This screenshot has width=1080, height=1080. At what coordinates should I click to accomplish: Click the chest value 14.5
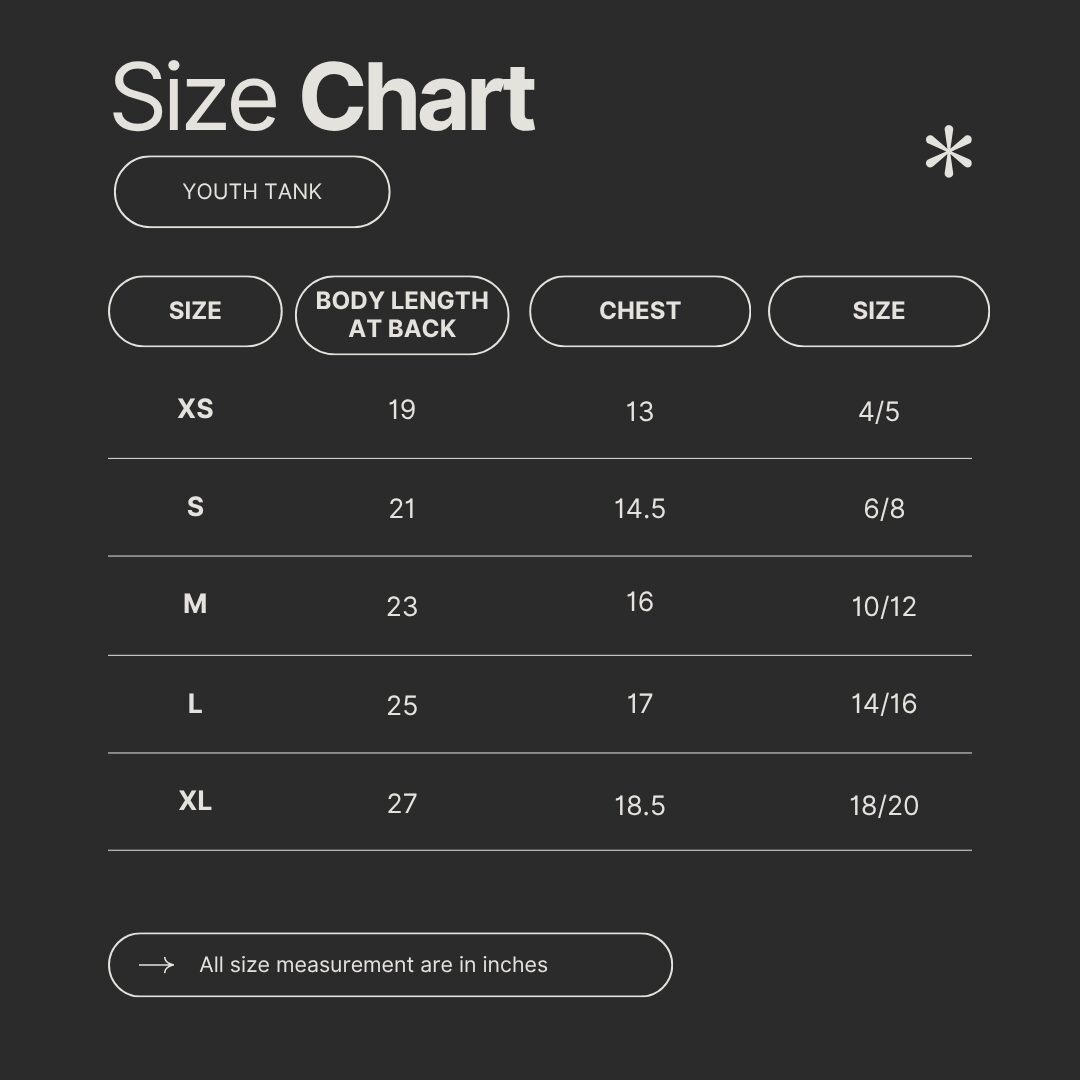639,509
